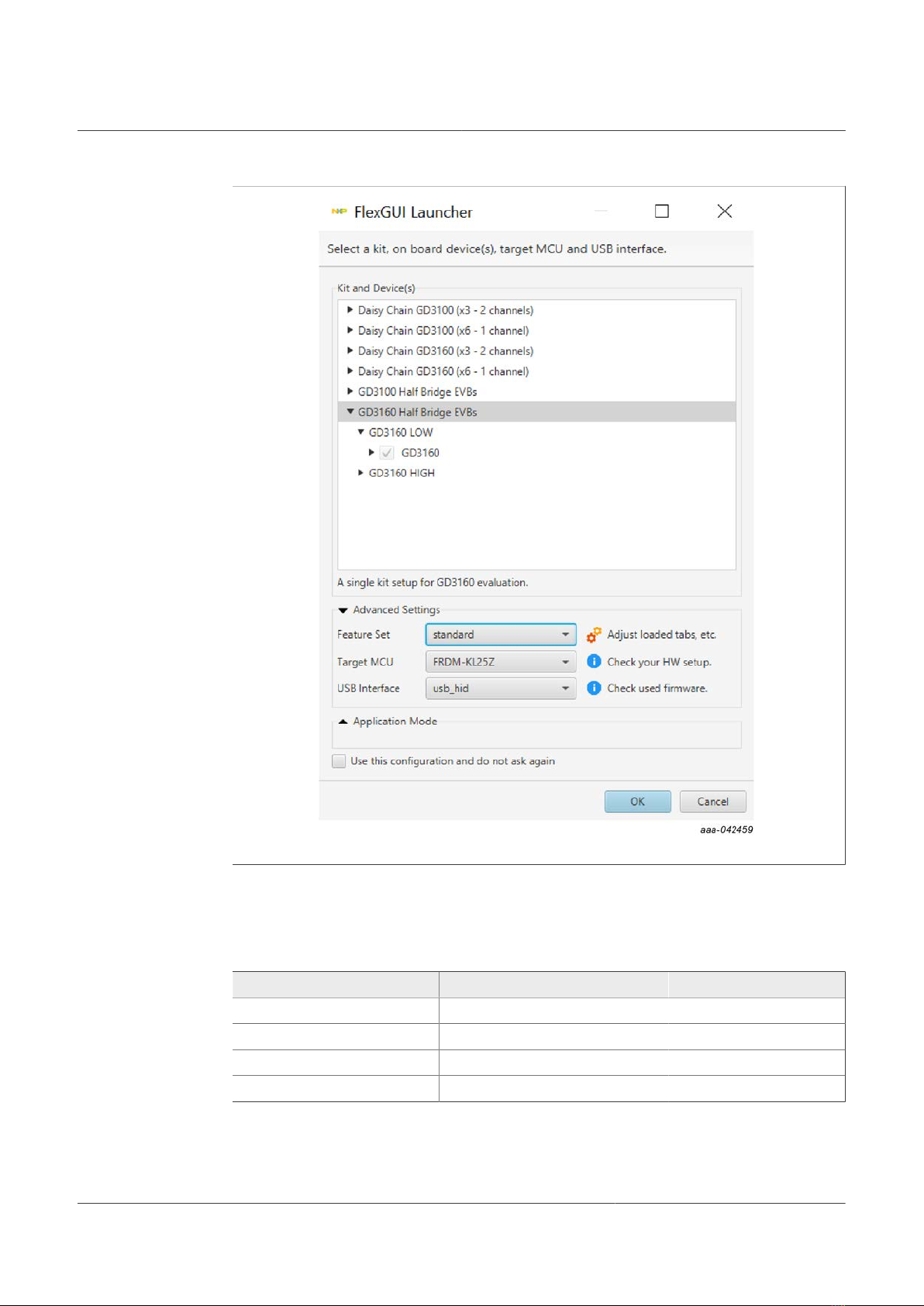
Task: Expand Daisy Chain GD3160 (x6 - 1 channel) arrow
Action: click(x=350, y=370)
